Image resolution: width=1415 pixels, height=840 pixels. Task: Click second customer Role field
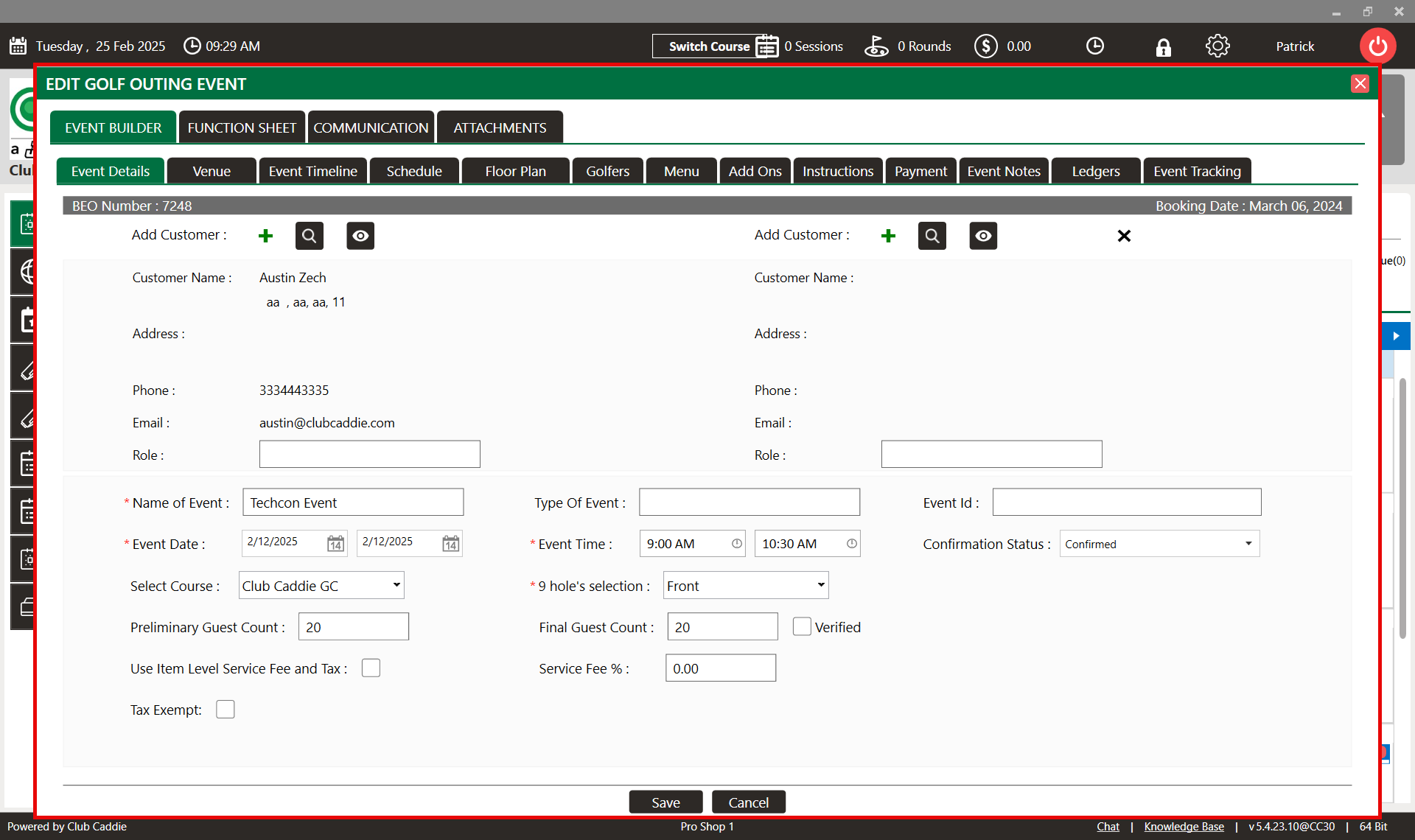pyautogui.click(x=992, y=455)
